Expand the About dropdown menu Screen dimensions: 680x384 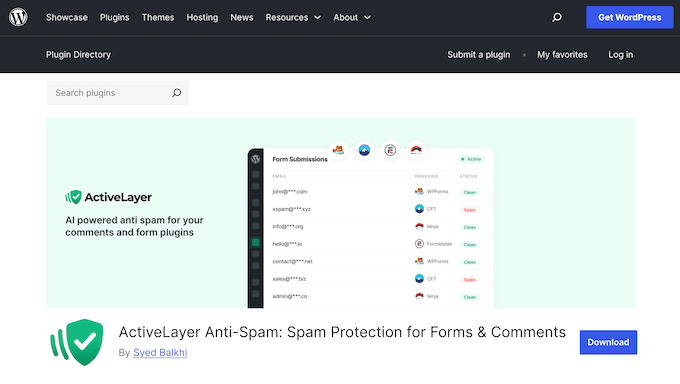352,17
